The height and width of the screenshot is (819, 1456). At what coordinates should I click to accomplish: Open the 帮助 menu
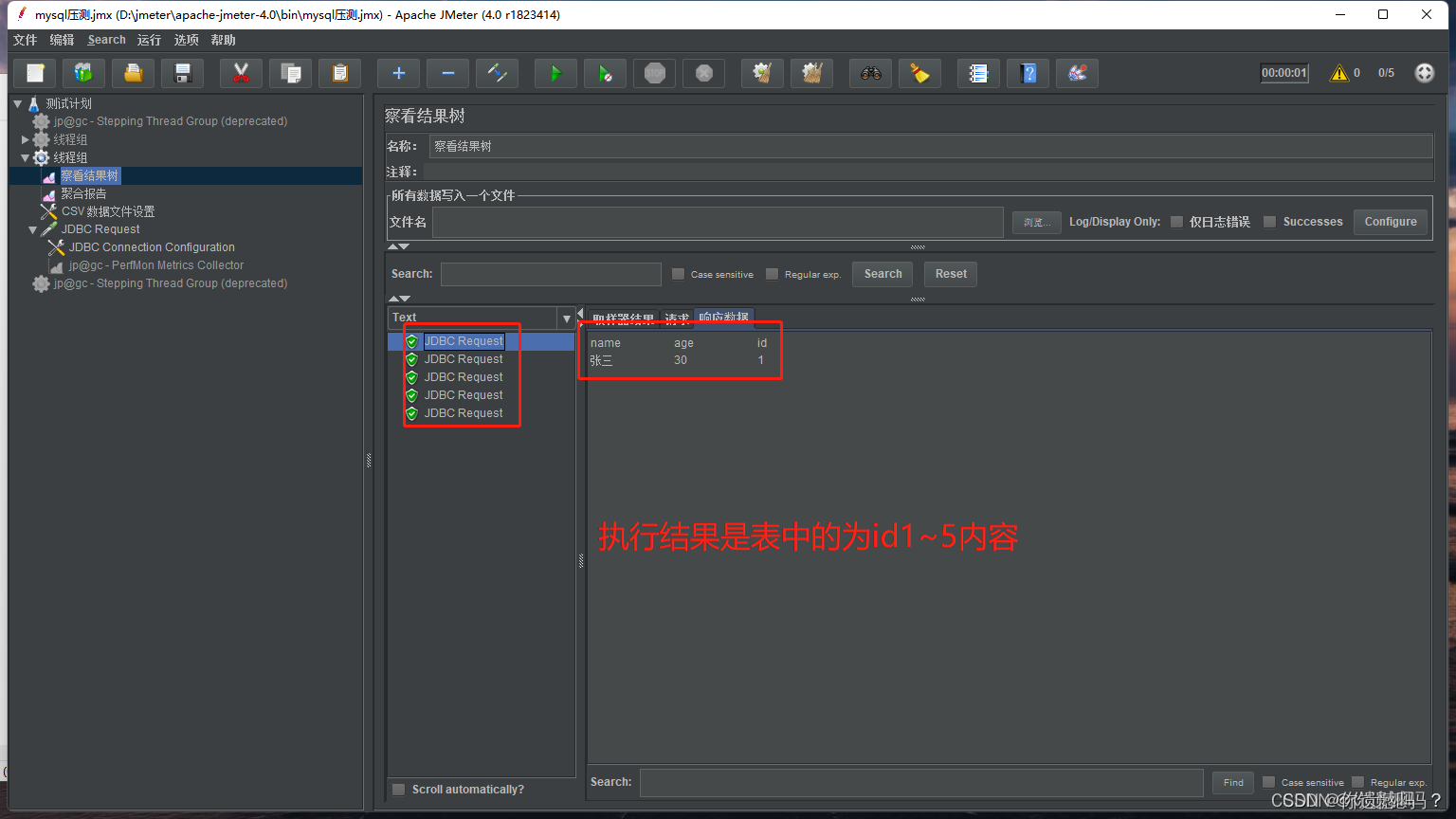point(224,40)
